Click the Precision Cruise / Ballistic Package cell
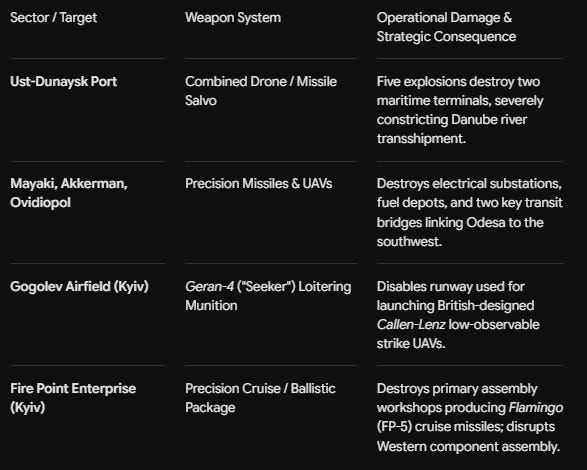The width and height of the screenshot is (587, 470). point(260,398)
